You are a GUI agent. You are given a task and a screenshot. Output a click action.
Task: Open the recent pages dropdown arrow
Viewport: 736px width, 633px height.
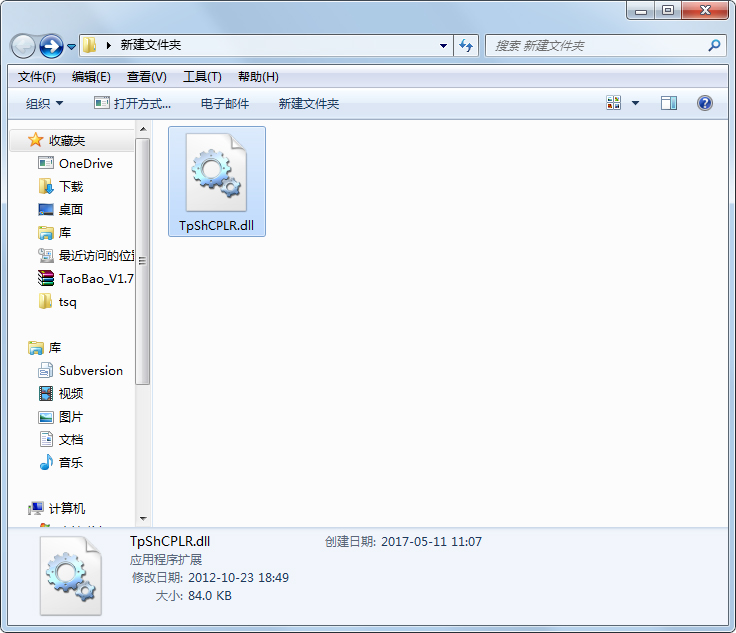[x=71, y=46]
